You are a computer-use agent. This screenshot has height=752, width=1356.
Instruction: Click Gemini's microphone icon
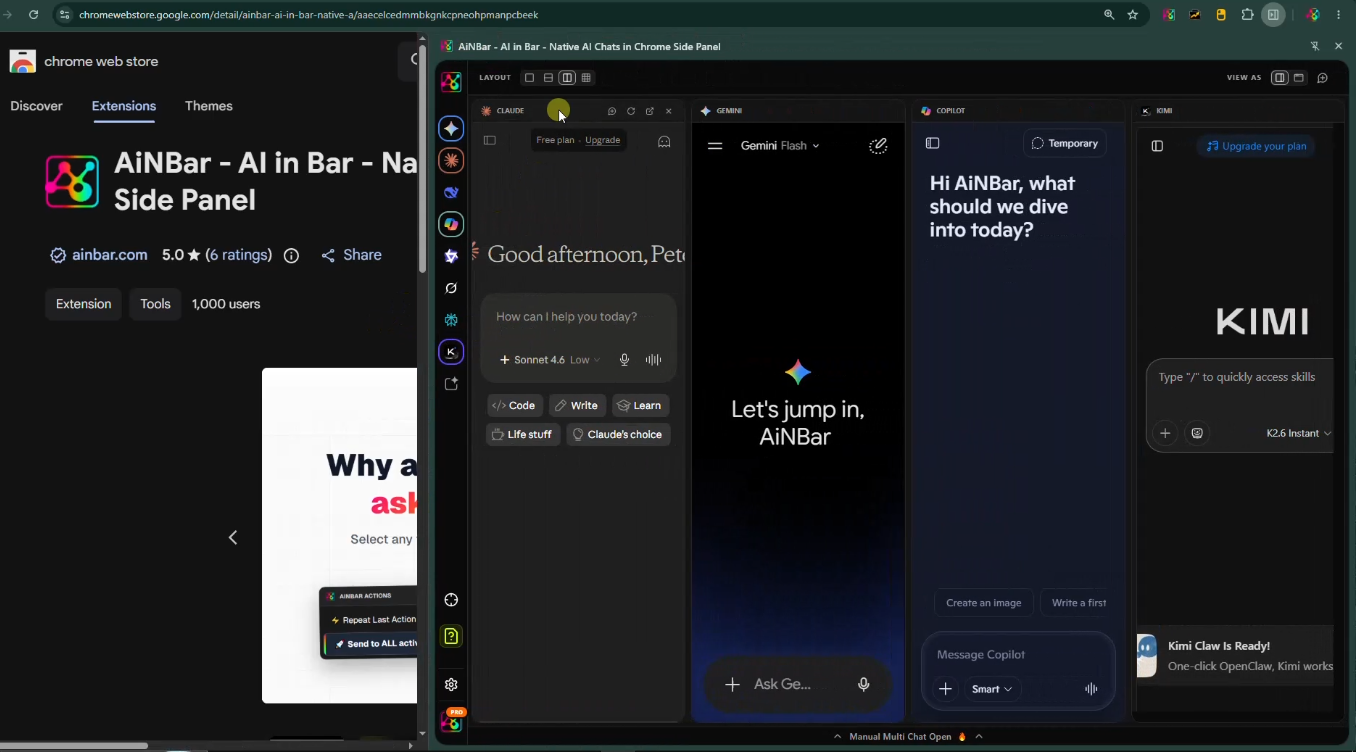[864, 684]
